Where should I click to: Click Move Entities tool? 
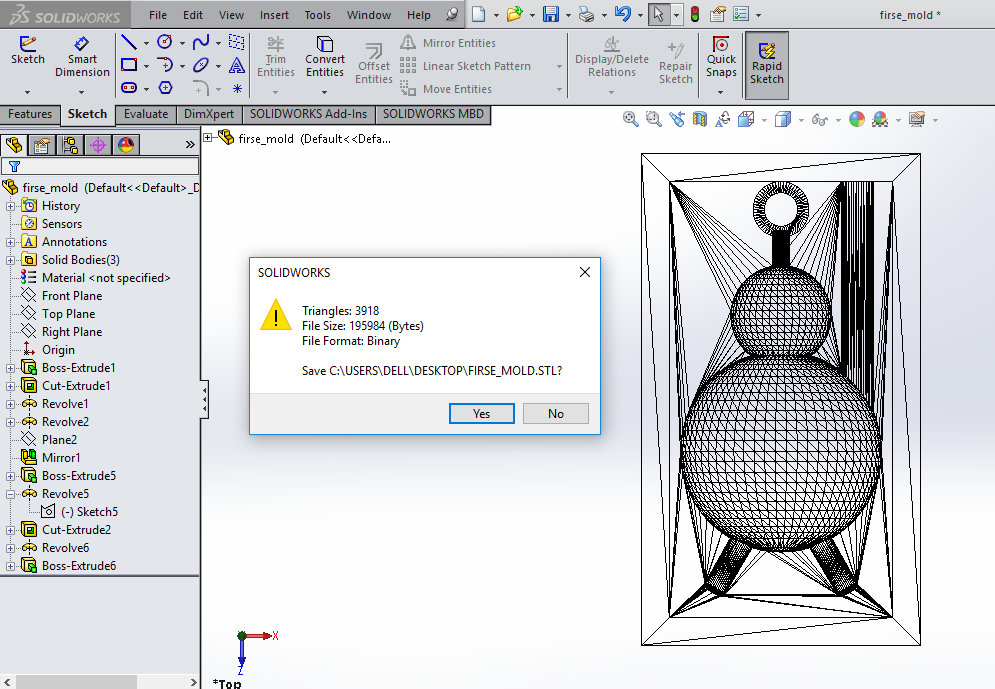(446, 89)
